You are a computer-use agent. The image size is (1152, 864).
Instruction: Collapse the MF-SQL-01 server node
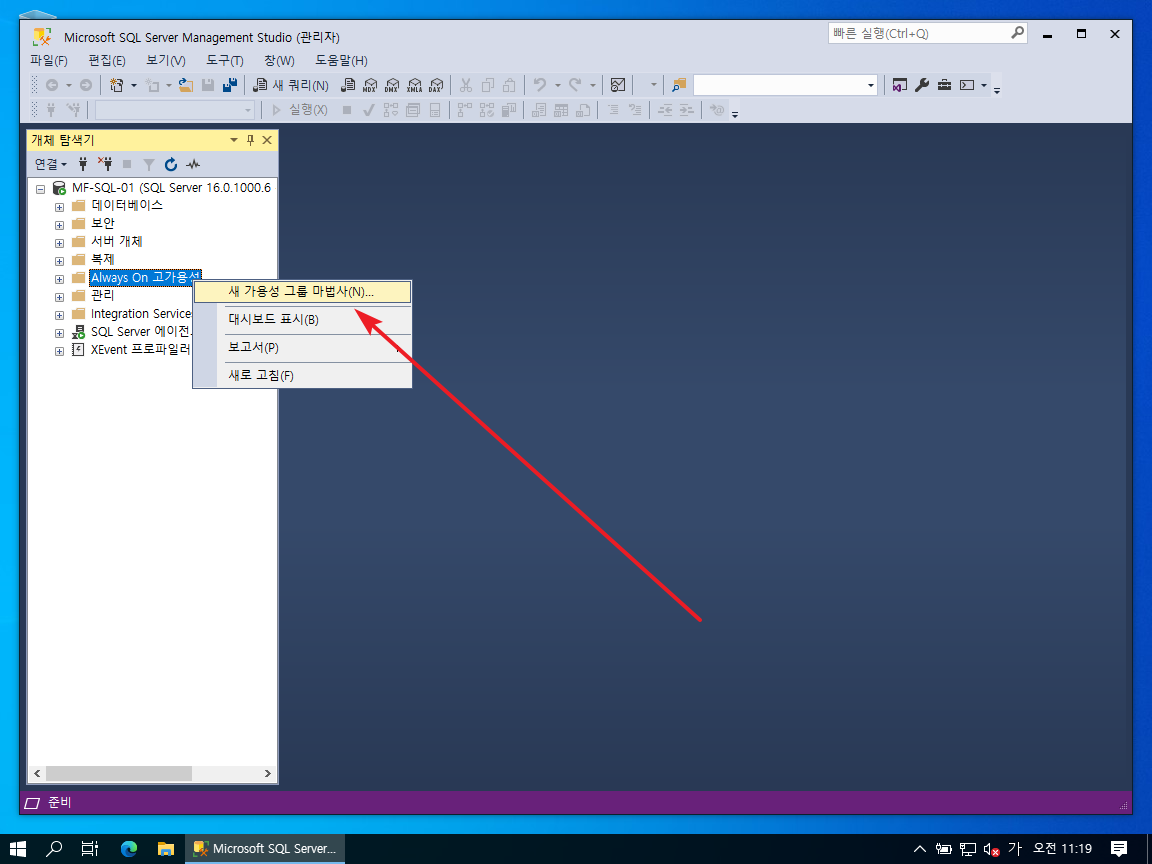[40, 189]
